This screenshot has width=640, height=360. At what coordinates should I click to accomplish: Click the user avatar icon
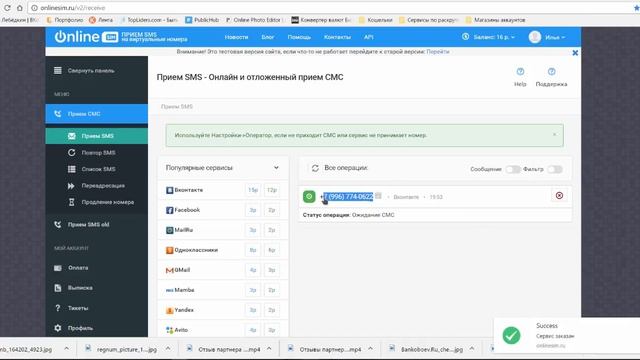(535, 37)
